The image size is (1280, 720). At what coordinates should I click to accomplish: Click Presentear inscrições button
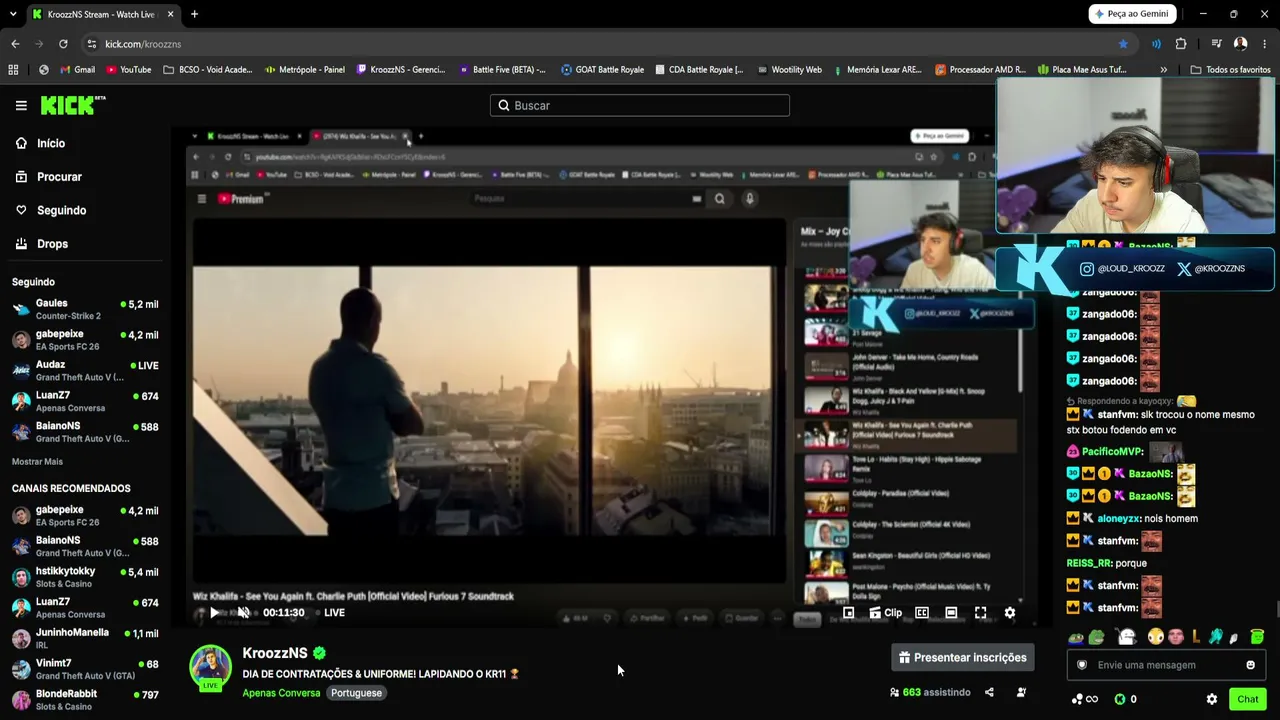pyautogui.click(x=963, y=658)
